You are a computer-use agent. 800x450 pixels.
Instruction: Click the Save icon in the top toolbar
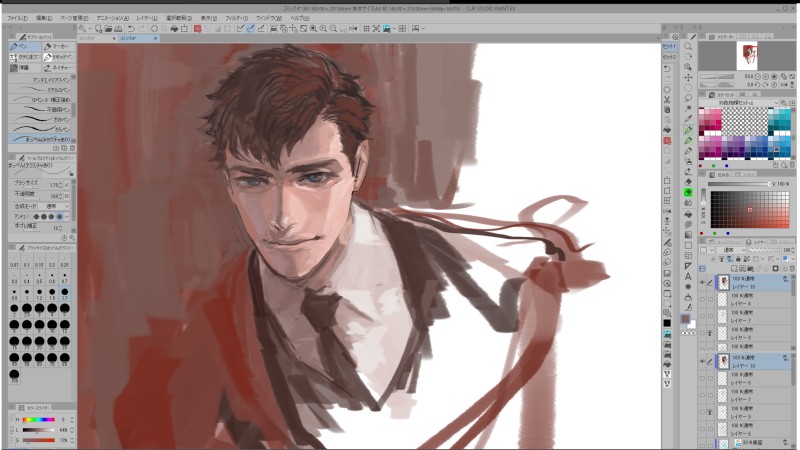coord(118,29)
